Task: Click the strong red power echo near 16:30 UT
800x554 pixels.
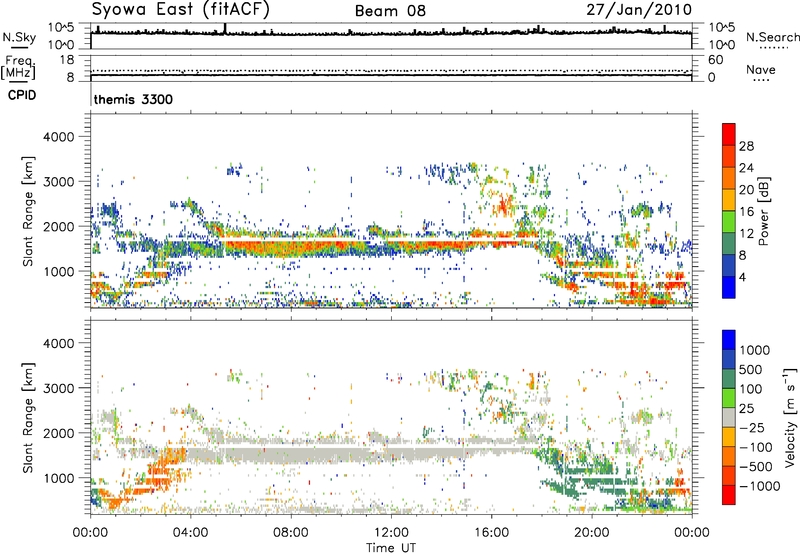Action: [504, 205]
